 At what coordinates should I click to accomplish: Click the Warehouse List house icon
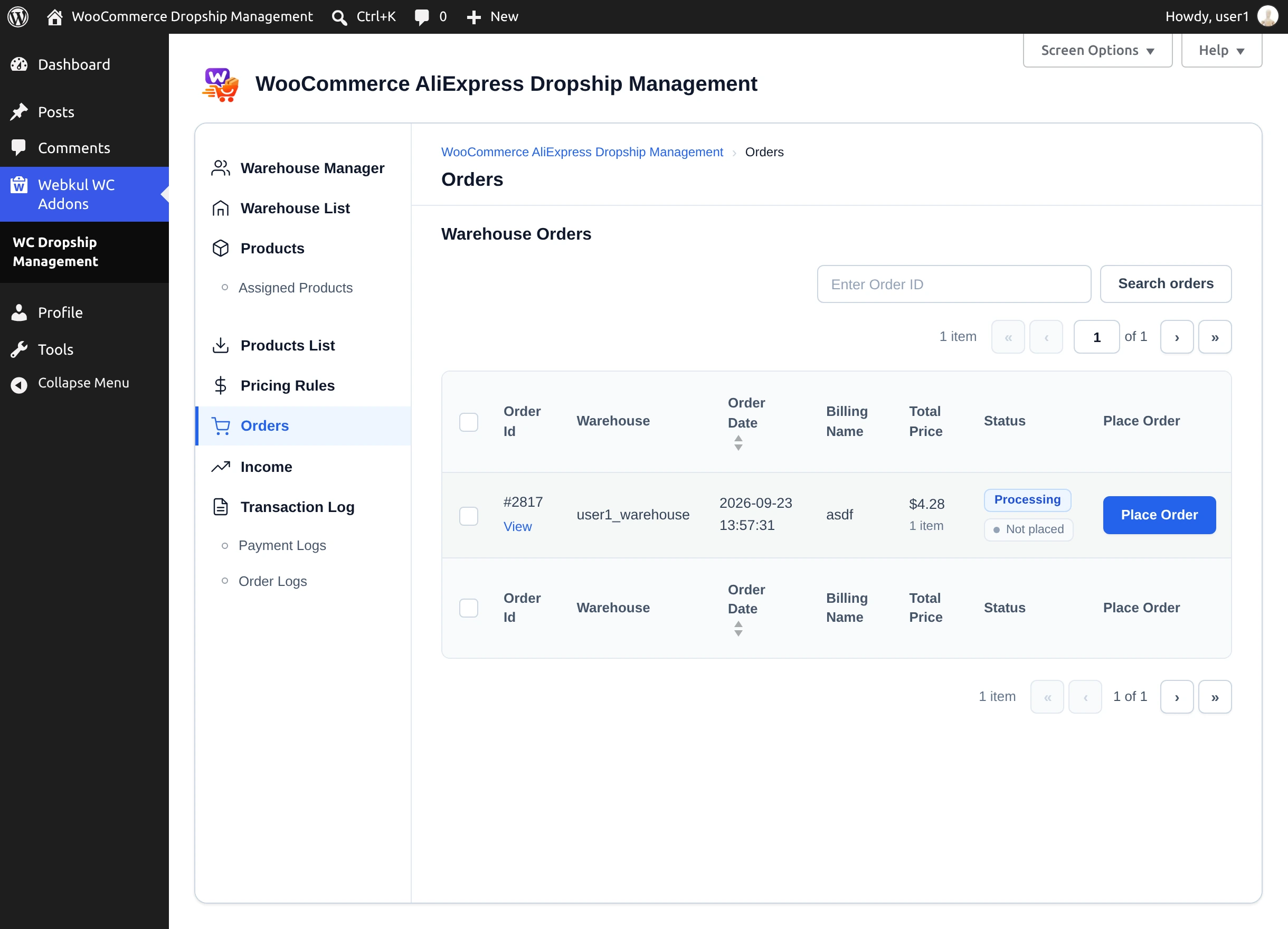[220, 208]
